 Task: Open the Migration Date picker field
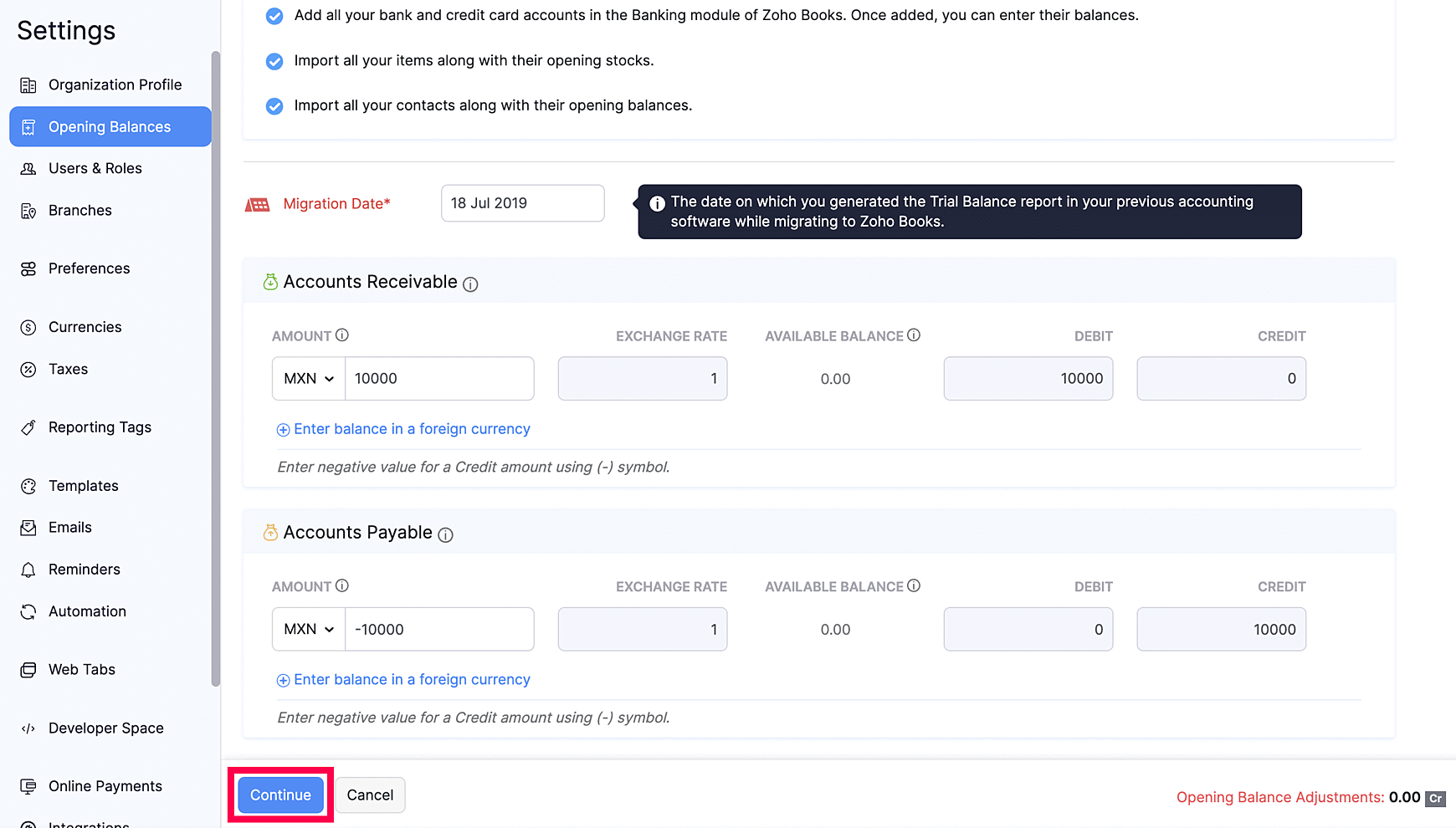point(522,203)
